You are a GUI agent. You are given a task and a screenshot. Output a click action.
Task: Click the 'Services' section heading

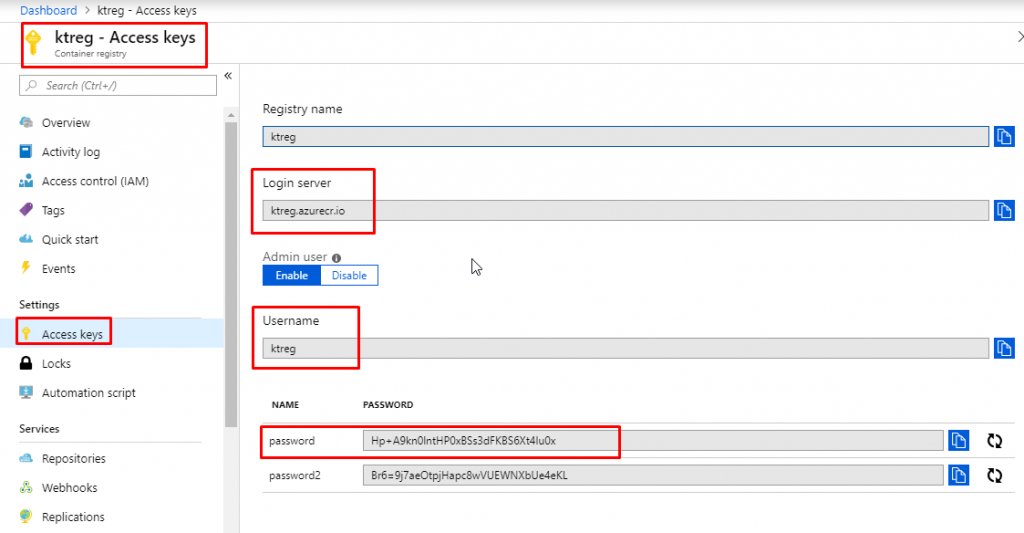[39, 429]
